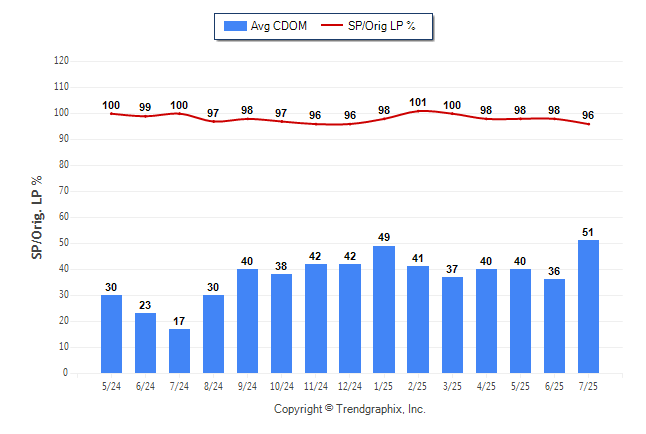Click the red SP/Orig LP % legend line
646x434 pixels.
click(x=332, y=25)
